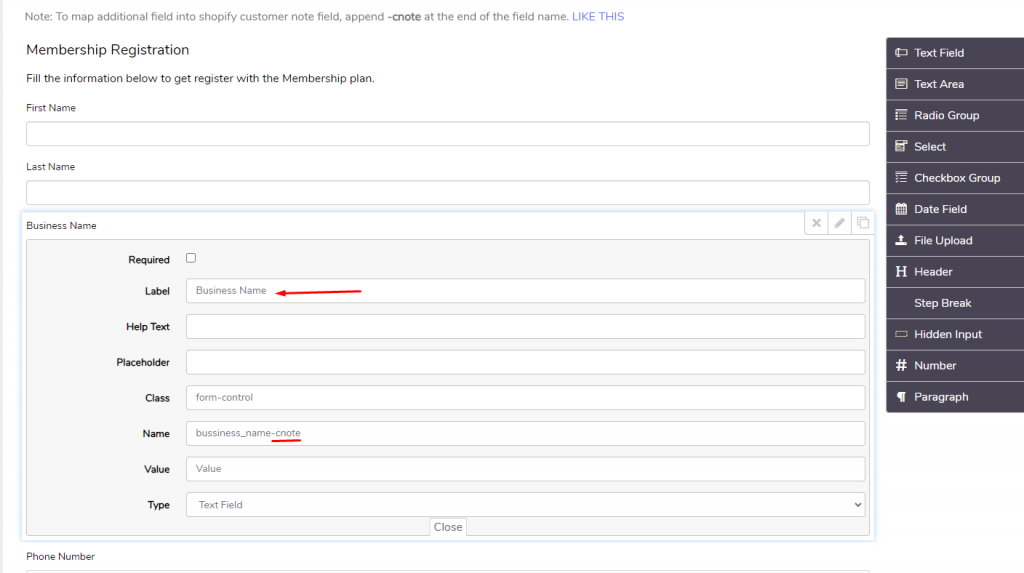Add a Checkbox Group element
The height and width of the screenshot is (573, 1024).
[x=955, y=178]
